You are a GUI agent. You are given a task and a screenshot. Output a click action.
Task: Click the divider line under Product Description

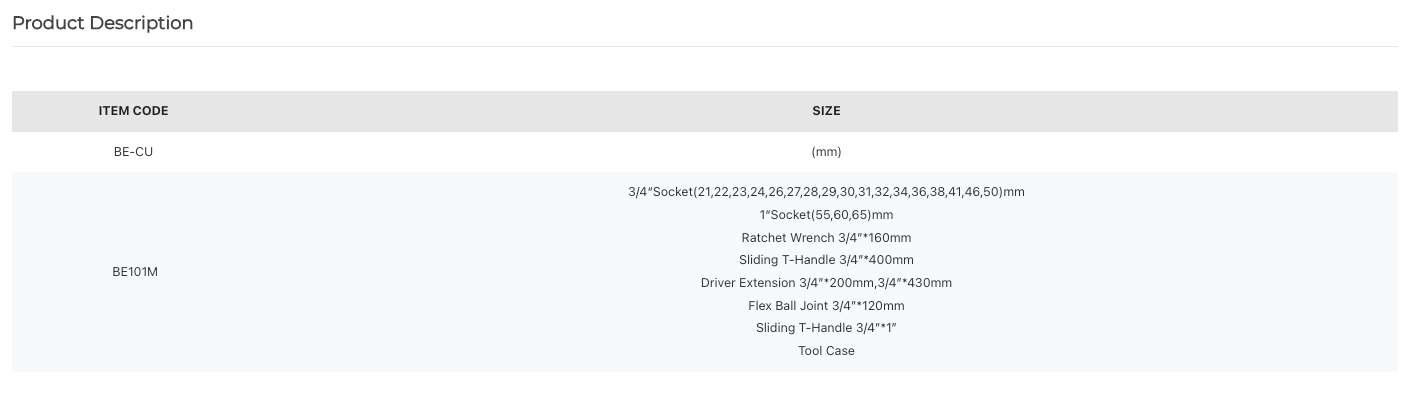(704, 46)
